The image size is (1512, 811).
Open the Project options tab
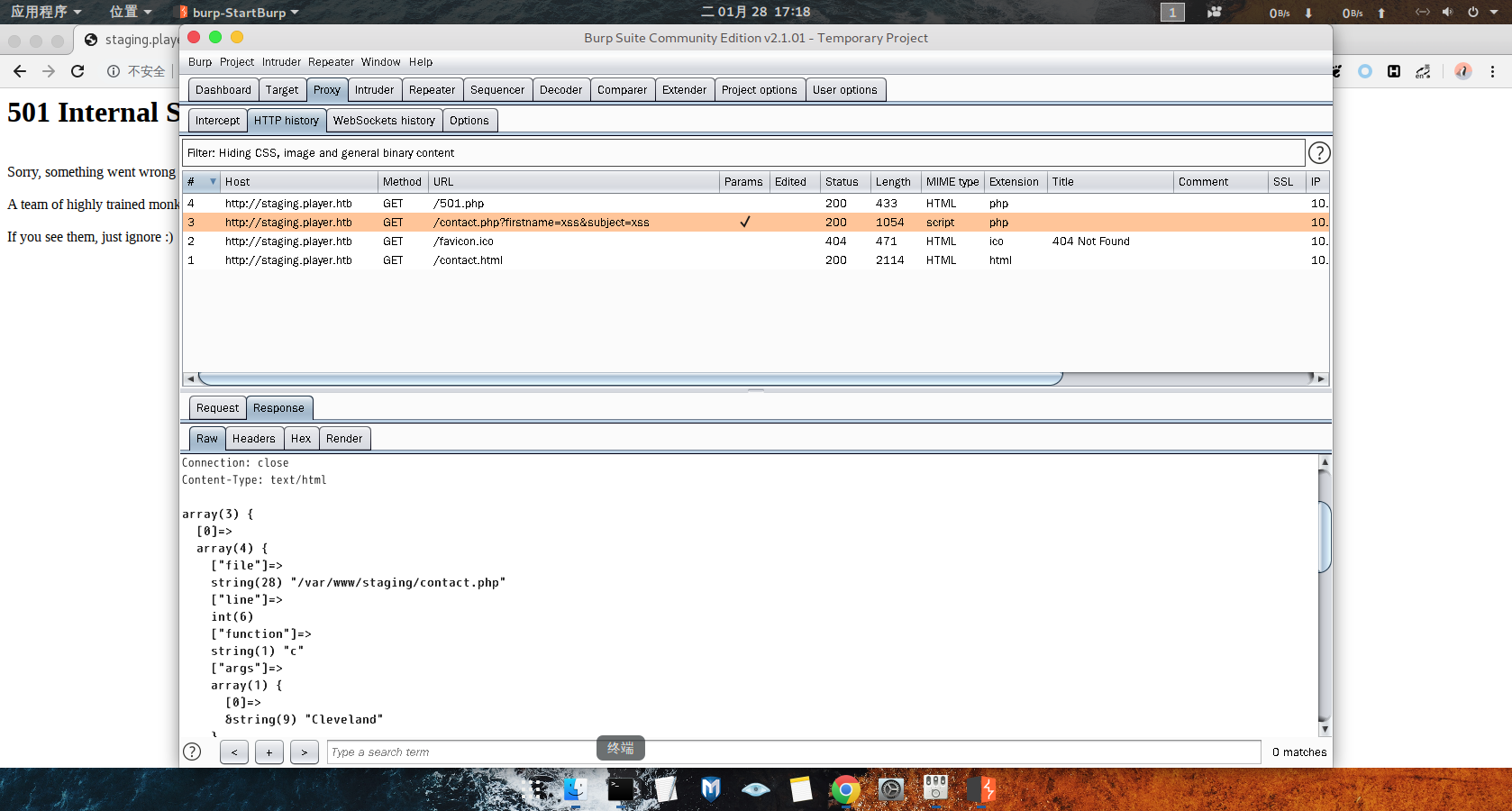(760, 90)
